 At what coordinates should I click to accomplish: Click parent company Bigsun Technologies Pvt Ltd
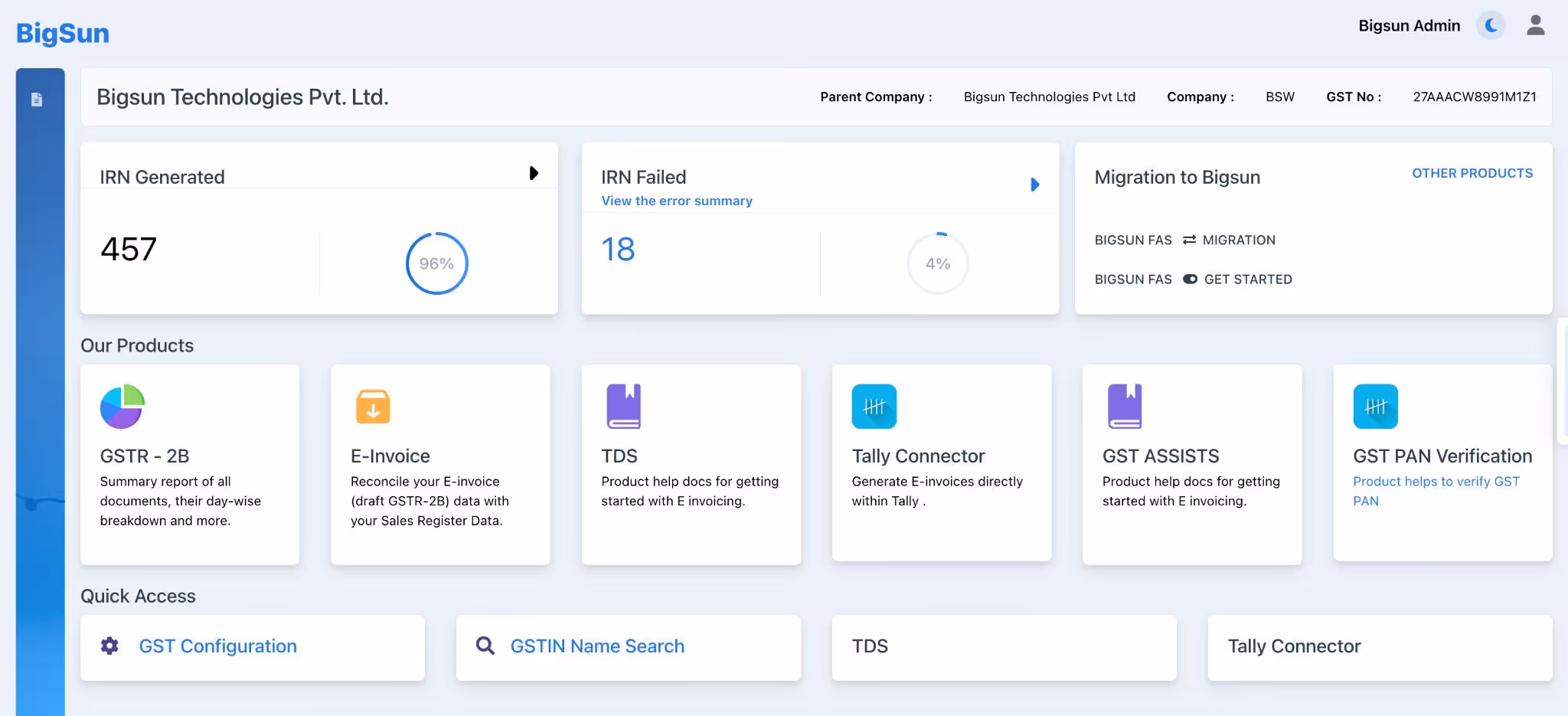[x=1049, y=97]
